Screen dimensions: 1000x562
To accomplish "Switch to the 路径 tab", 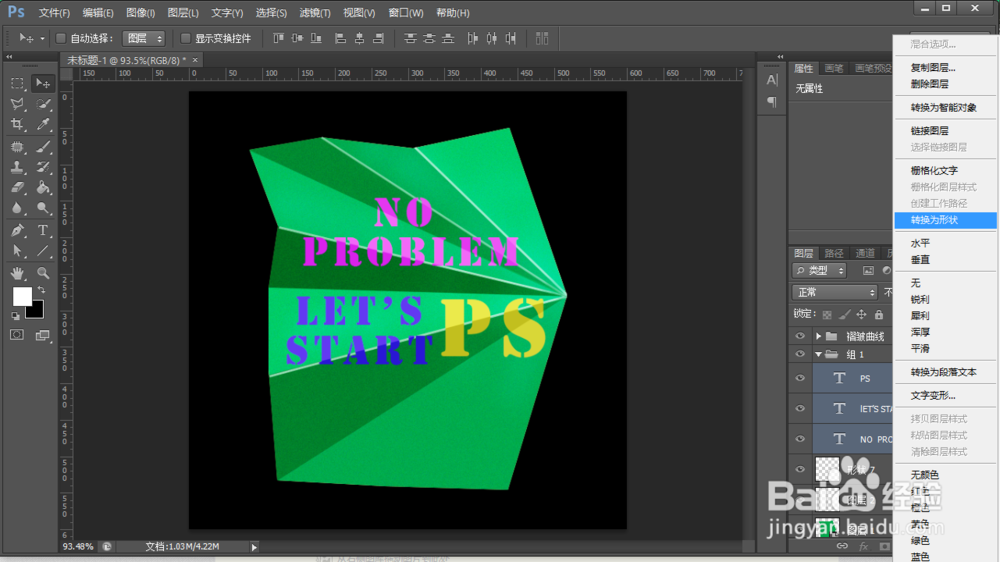I will 834,253.
